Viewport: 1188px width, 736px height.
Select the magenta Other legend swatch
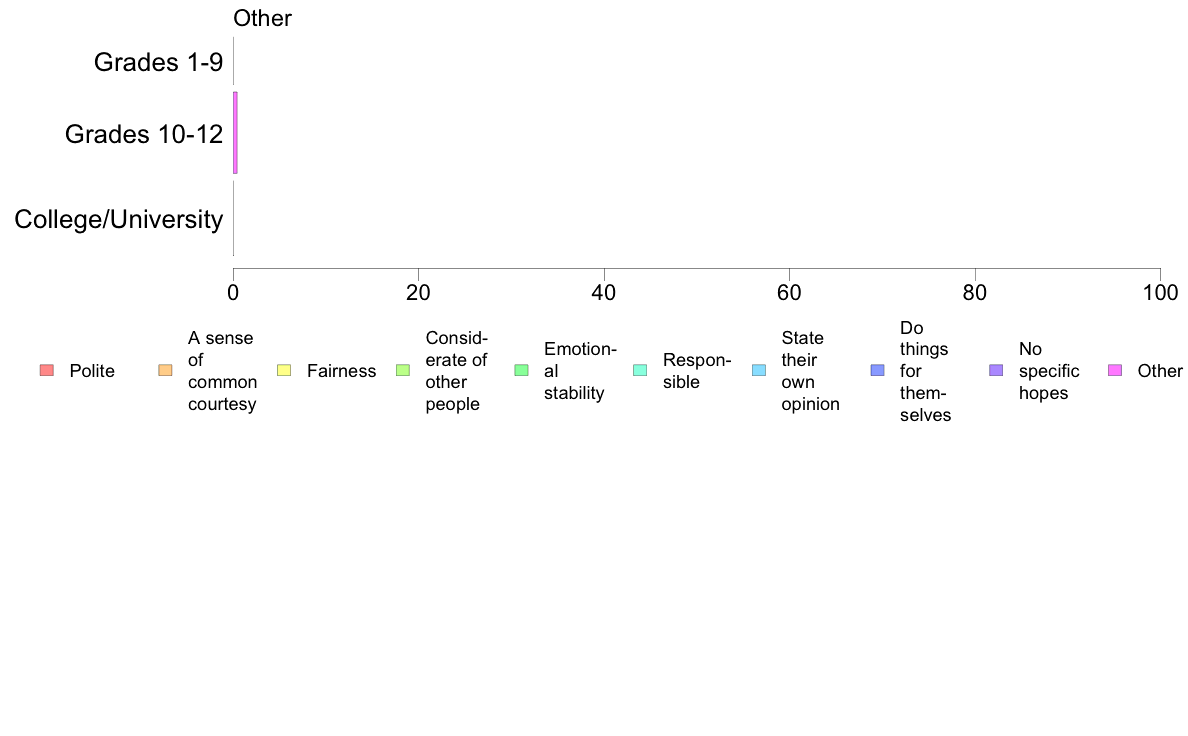(1115, 371)
